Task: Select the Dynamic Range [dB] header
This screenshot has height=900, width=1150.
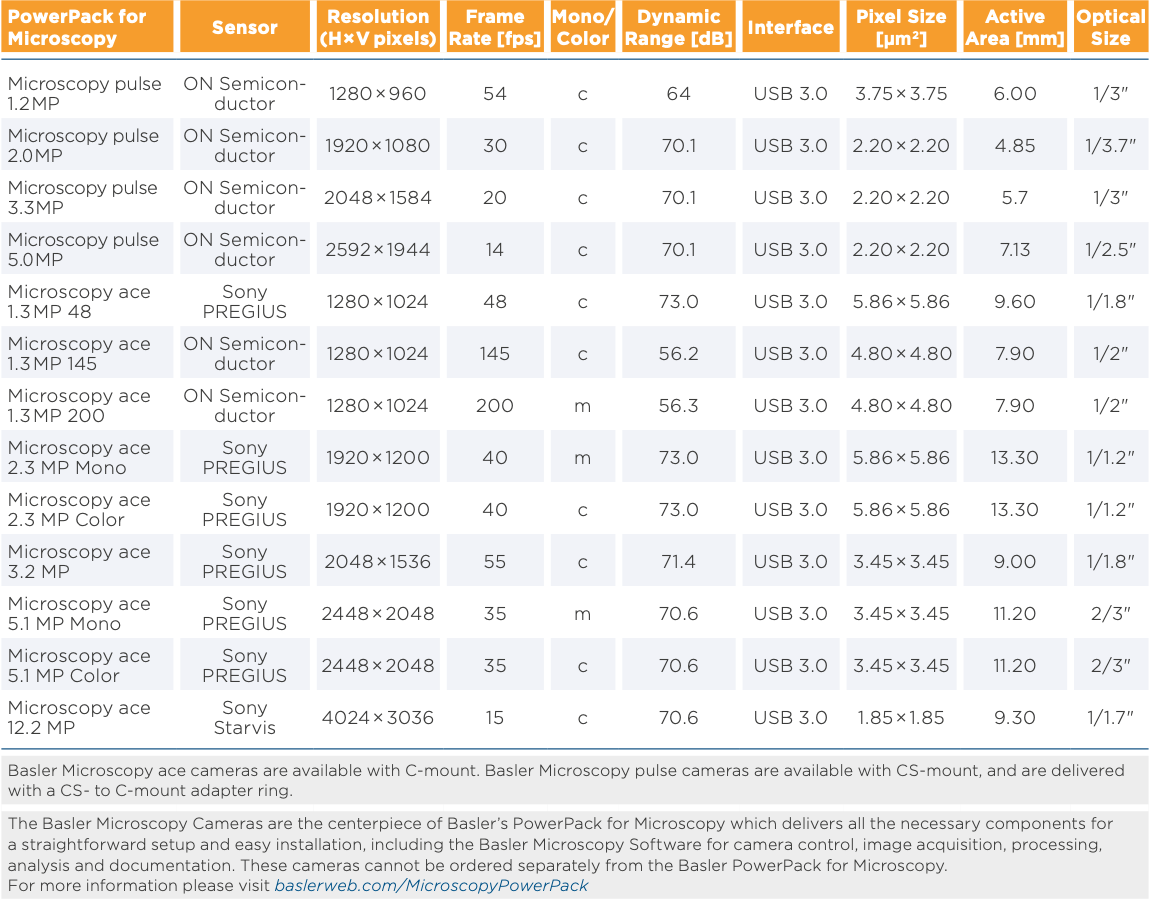Action: [678, 27]
